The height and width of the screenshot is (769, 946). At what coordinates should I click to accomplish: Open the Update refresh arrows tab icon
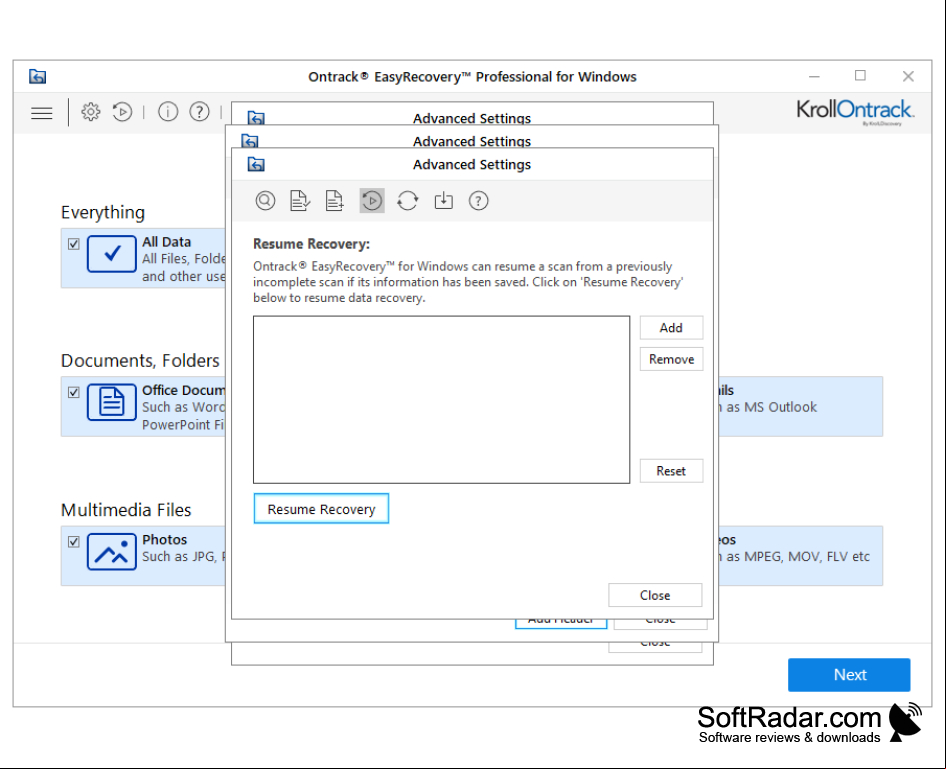(x=407, y=200)
